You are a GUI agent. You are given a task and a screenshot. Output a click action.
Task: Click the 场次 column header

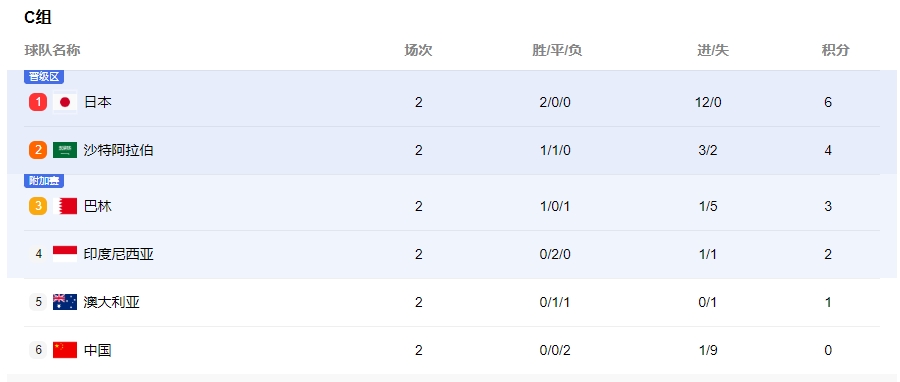coord(418,50)
